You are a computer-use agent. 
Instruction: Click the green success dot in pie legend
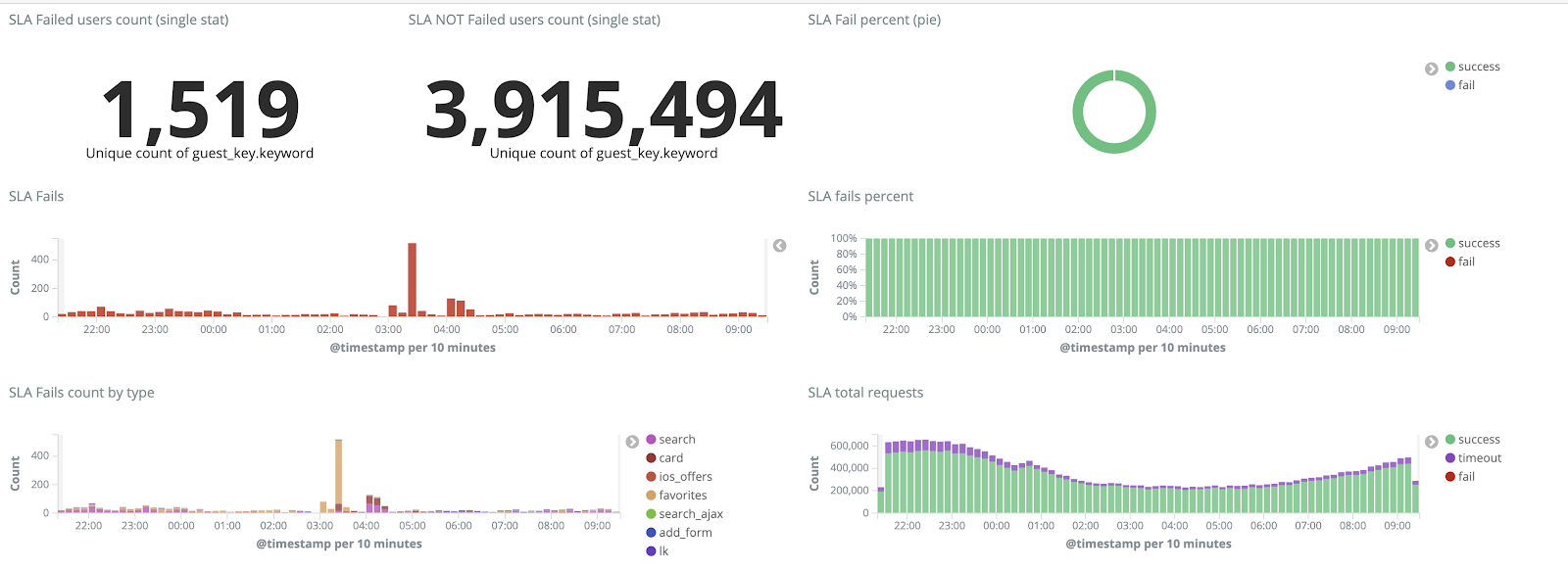(1450, 67)
